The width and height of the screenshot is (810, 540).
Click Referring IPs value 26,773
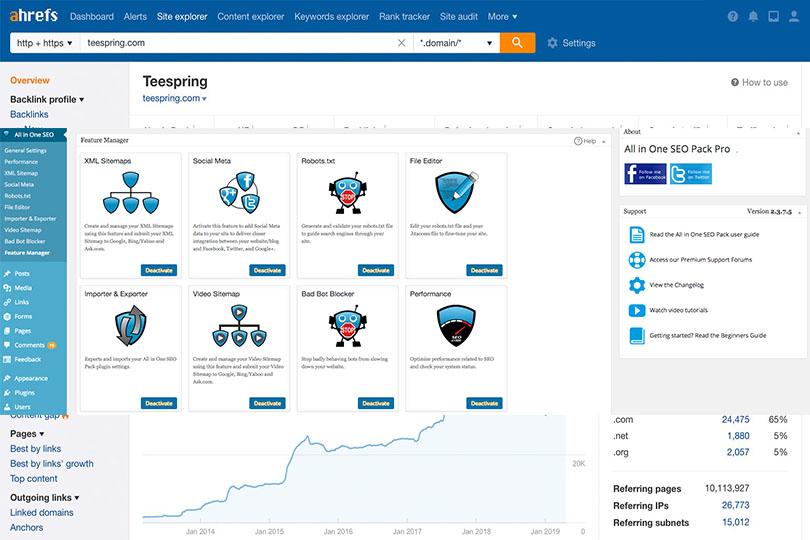pos(735,505)
